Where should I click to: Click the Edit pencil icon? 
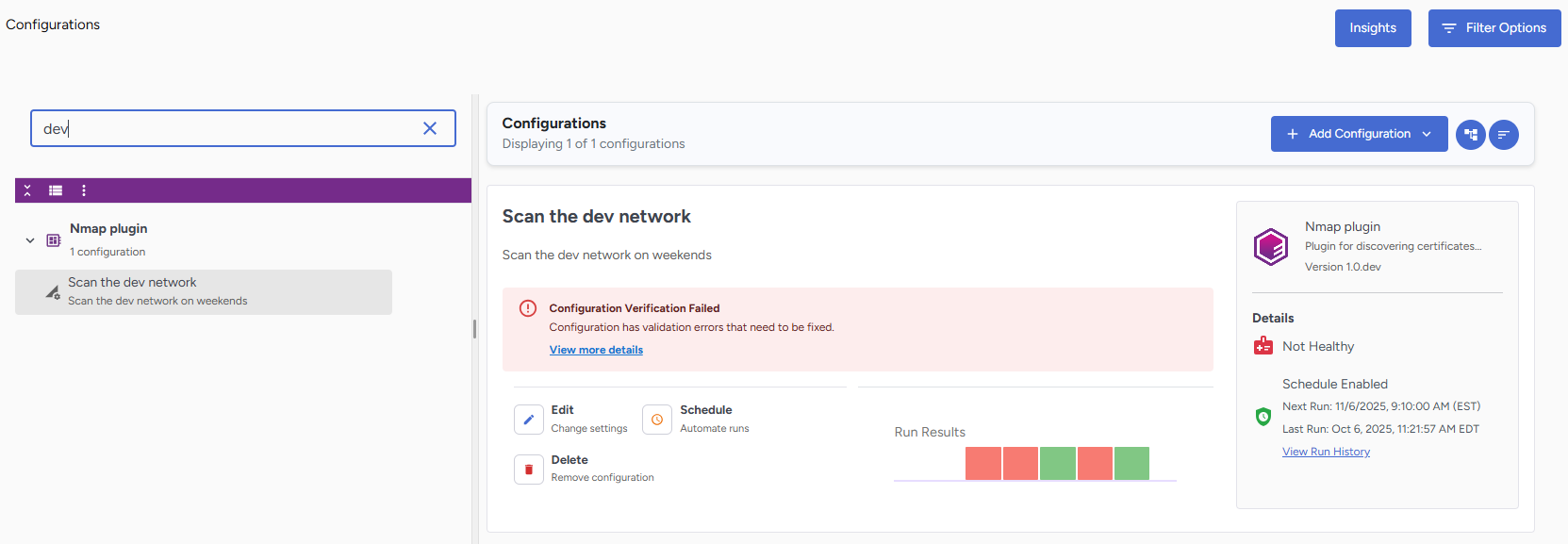pyautogui.click(x=529, y=420)
